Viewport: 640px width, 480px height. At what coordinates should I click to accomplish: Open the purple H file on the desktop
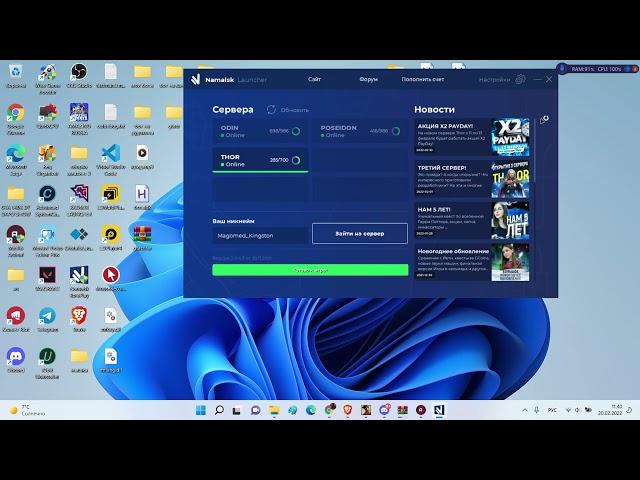point(142,198)
